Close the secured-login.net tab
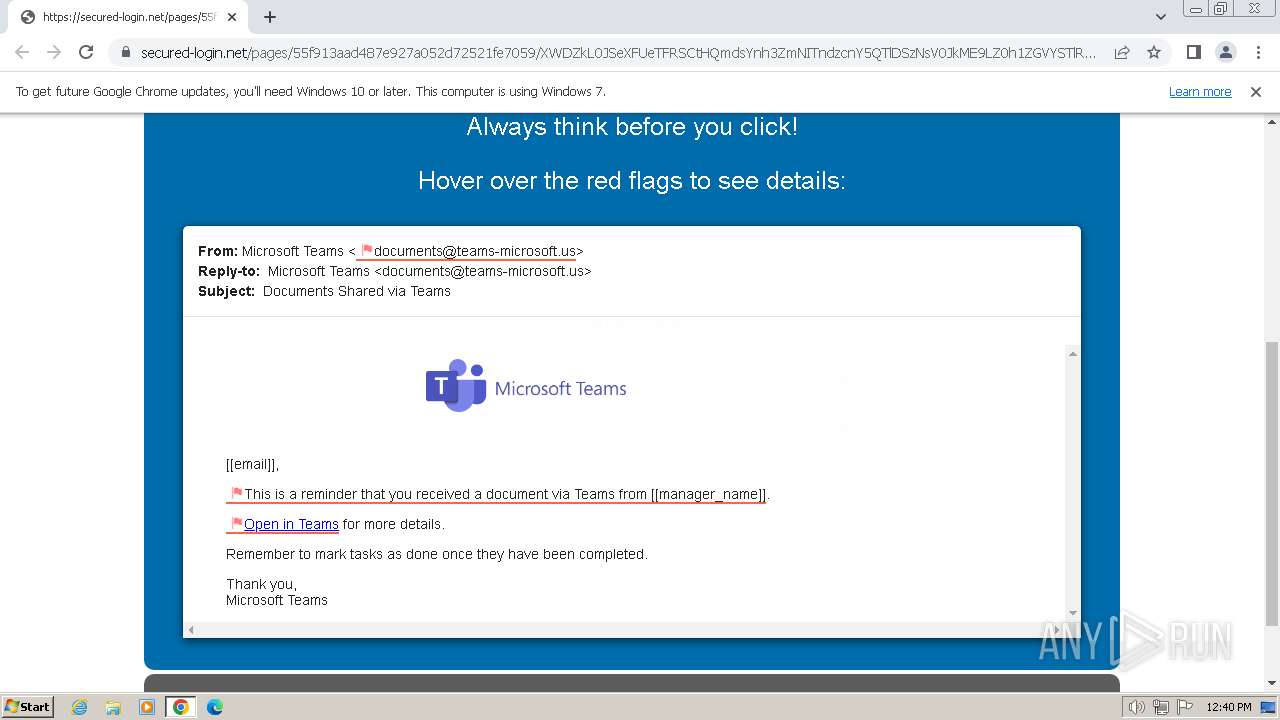The width and height of the screenshot is (1280, 720). 232,17
